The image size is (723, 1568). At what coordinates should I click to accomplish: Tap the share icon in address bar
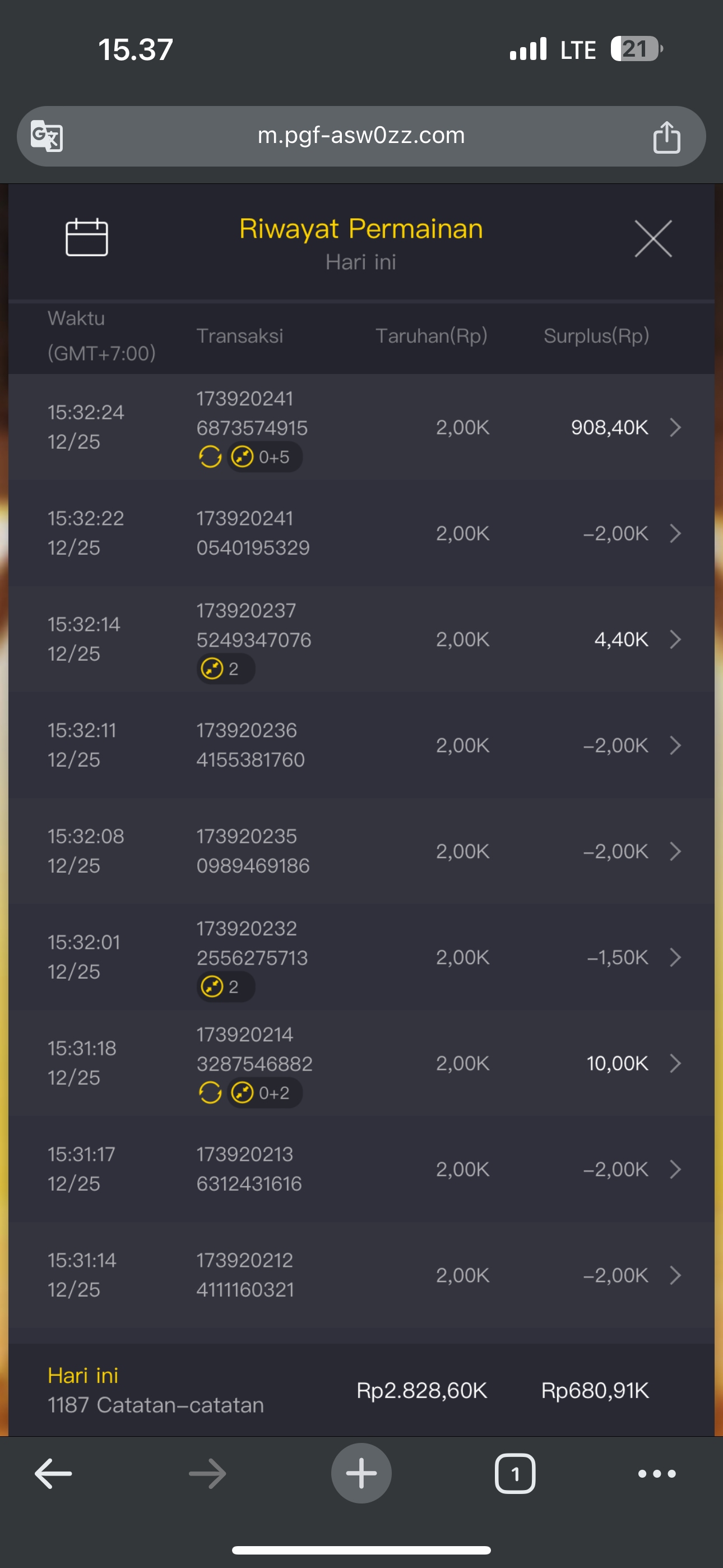[666, 137]
